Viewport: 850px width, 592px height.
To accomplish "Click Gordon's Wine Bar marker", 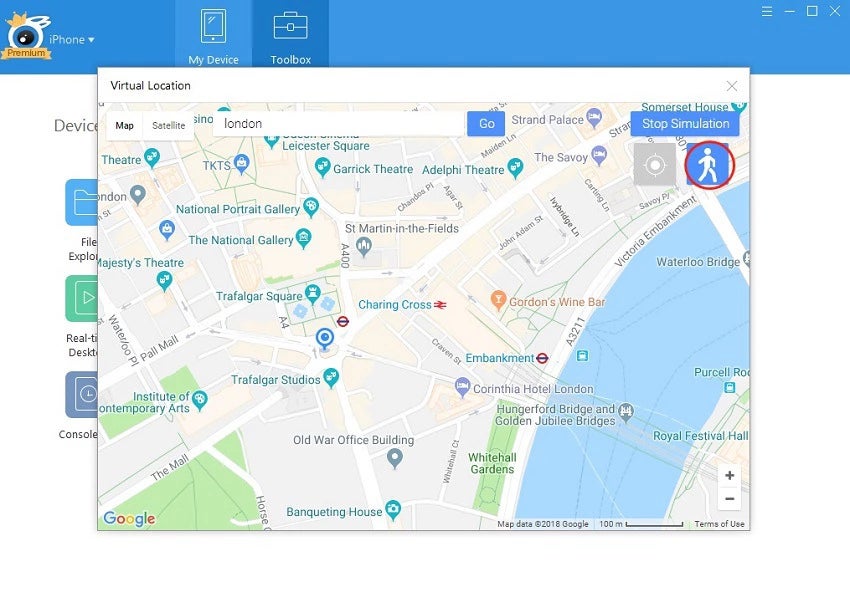I will point(498,299).
